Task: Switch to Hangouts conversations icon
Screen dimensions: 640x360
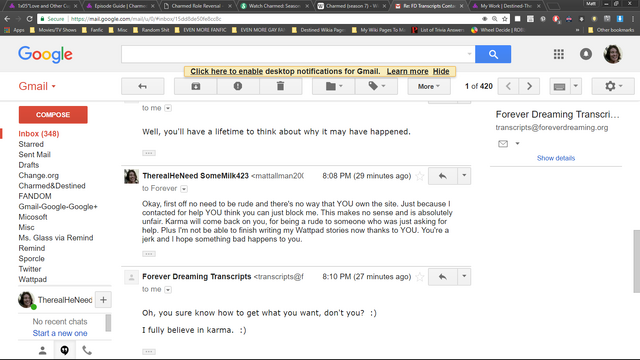Action: tap(64, 350)
